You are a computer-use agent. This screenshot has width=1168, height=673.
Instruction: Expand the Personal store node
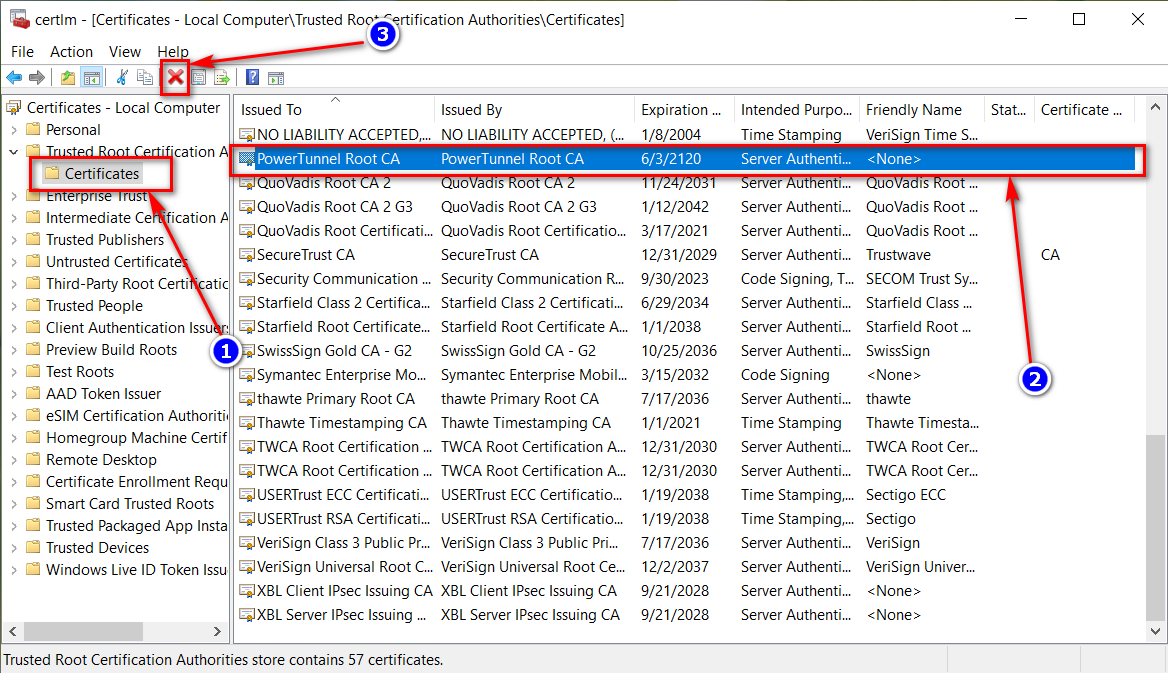(x=13, y=130)
